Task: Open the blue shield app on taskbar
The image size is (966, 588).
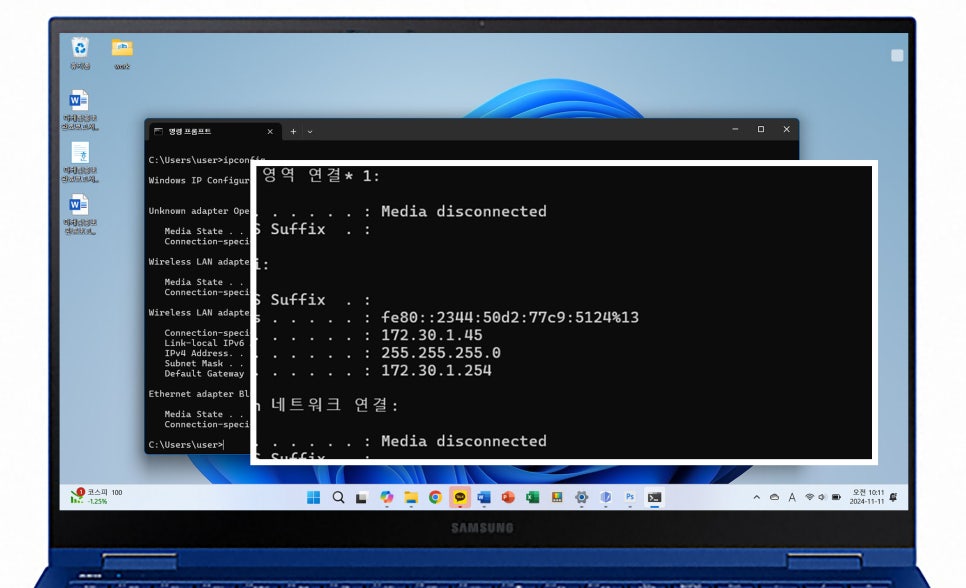Action: 606,497
